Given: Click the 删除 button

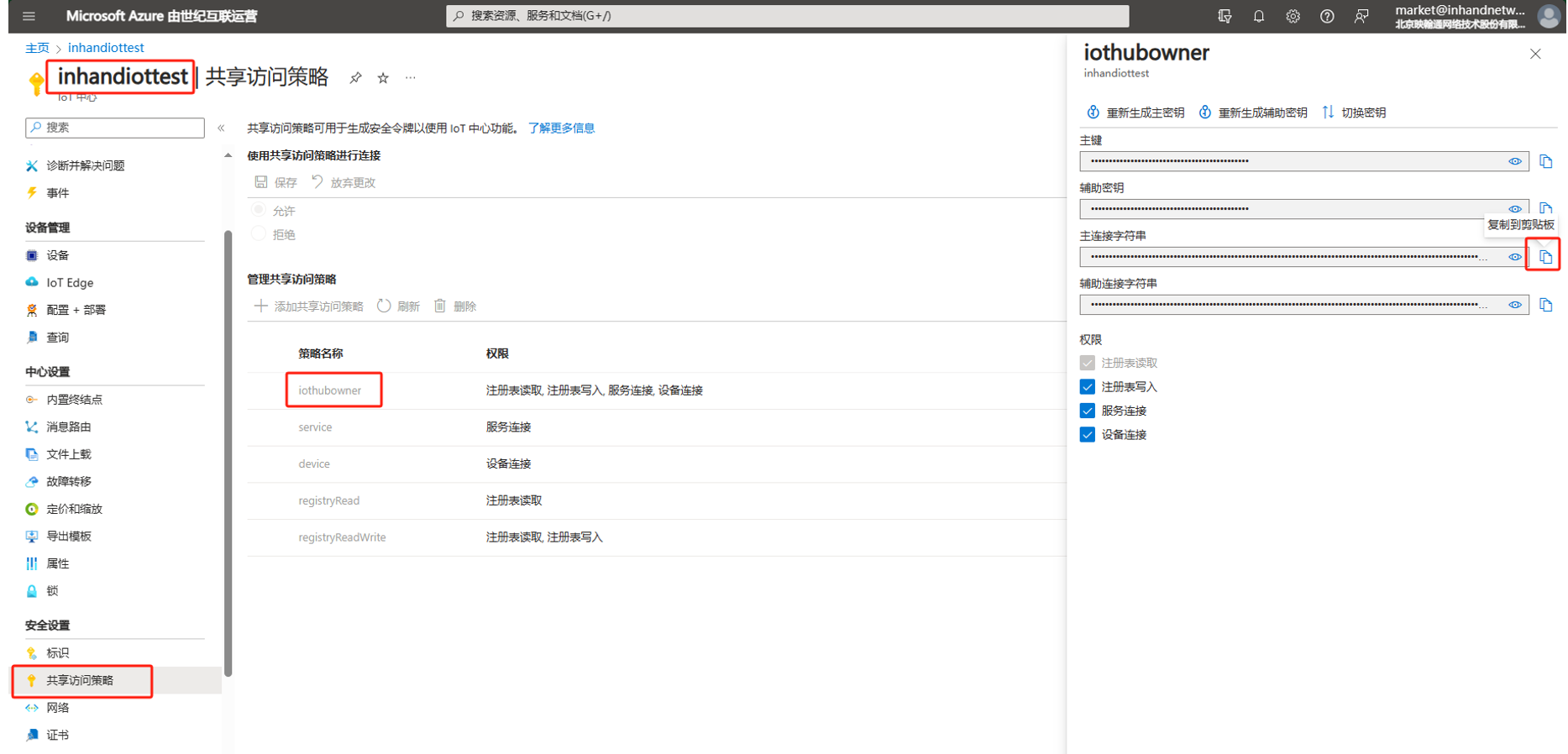Looking at the screenshot, I should 455,306.
